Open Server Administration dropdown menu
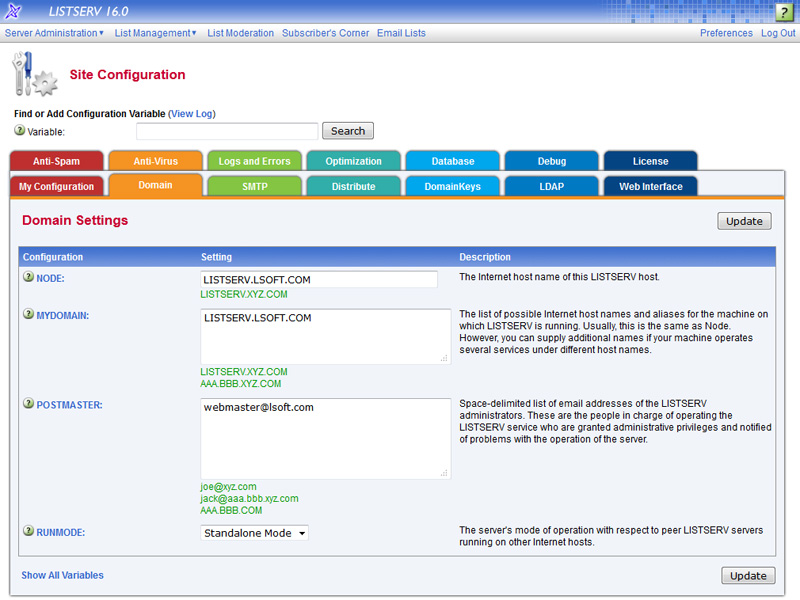The width and height of the screenshot is (800, 600). pos(54,33)
